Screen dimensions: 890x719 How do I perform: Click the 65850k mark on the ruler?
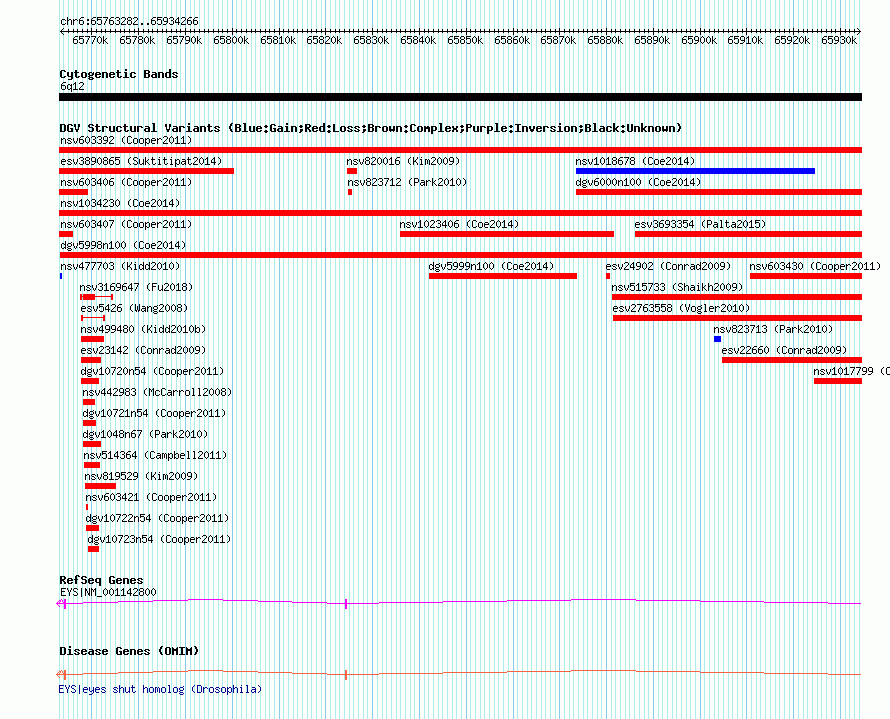(465, 40)
